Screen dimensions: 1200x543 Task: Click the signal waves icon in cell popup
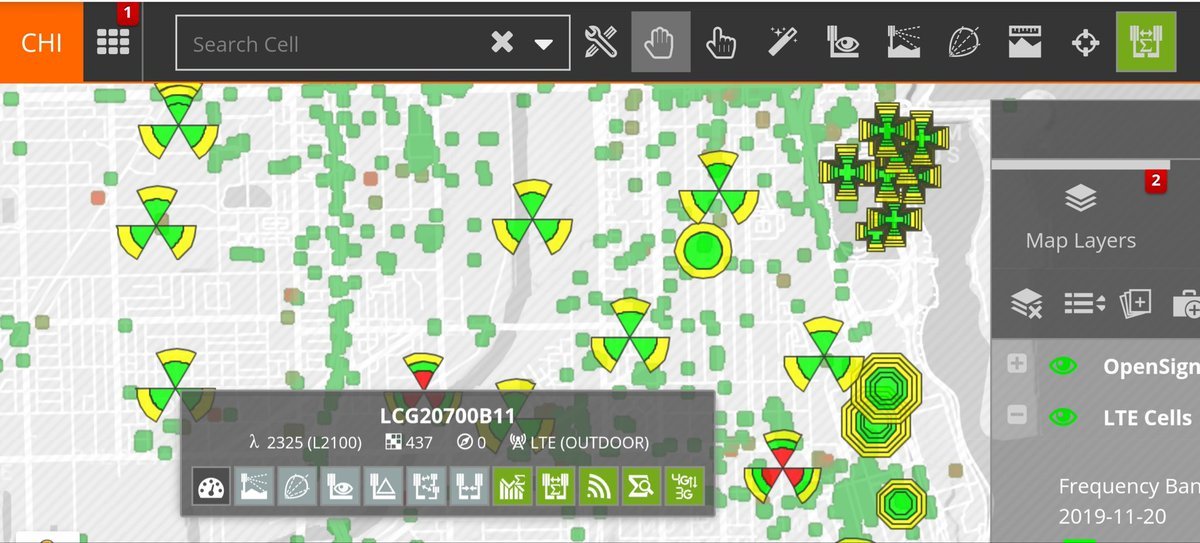click(x=599, y=487)
